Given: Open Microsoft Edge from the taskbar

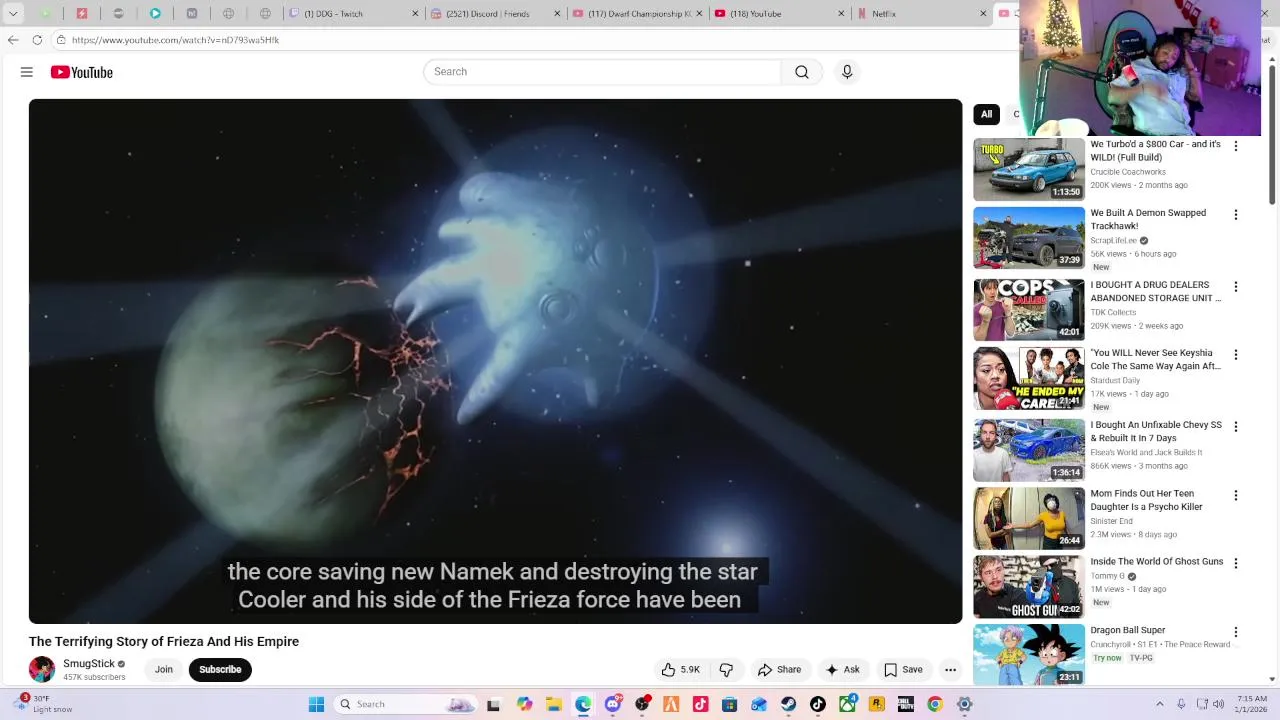Looking at the screenshot, I should 583,704.
